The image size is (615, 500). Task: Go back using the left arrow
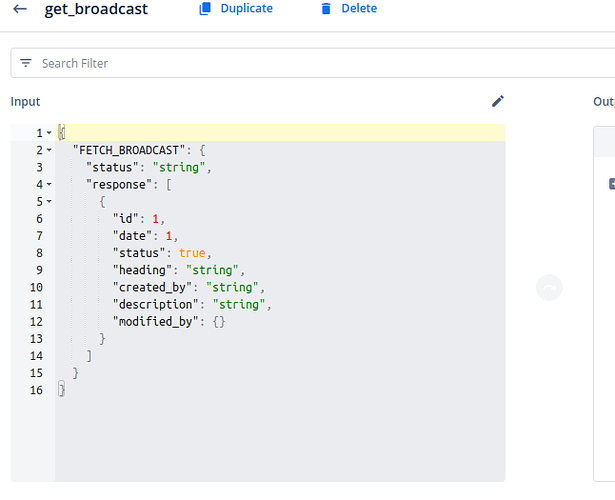click(x=20, y=9)
